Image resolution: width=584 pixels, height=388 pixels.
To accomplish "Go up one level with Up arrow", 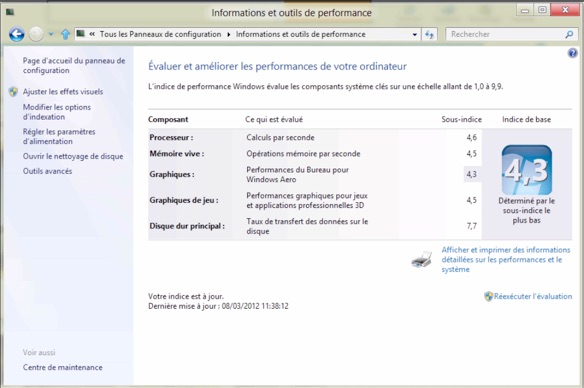I will [x=66, y=35].
